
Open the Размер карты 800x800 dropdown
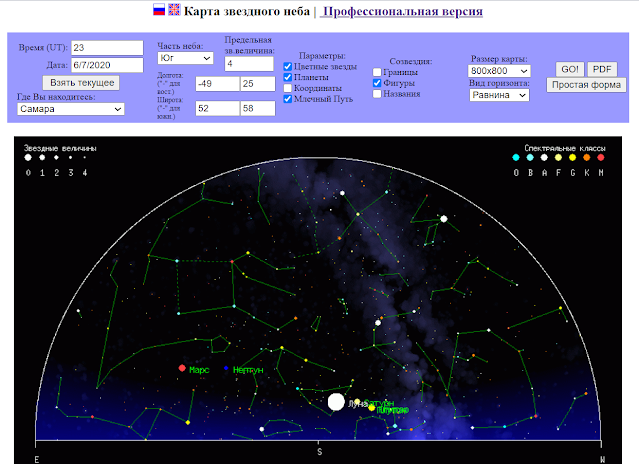coord(499,71)
